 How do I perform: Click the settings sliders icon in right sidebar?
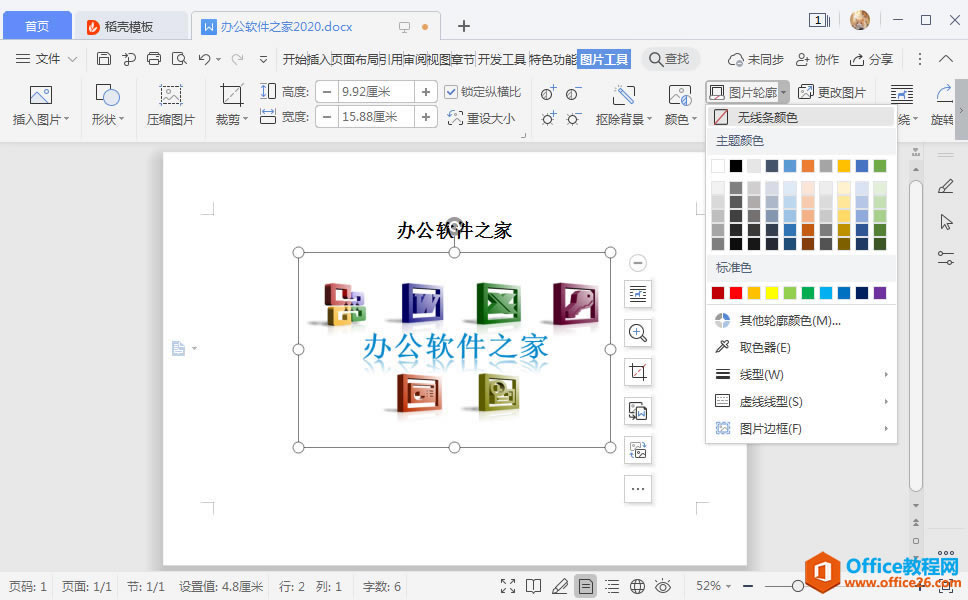coord(946,258)
